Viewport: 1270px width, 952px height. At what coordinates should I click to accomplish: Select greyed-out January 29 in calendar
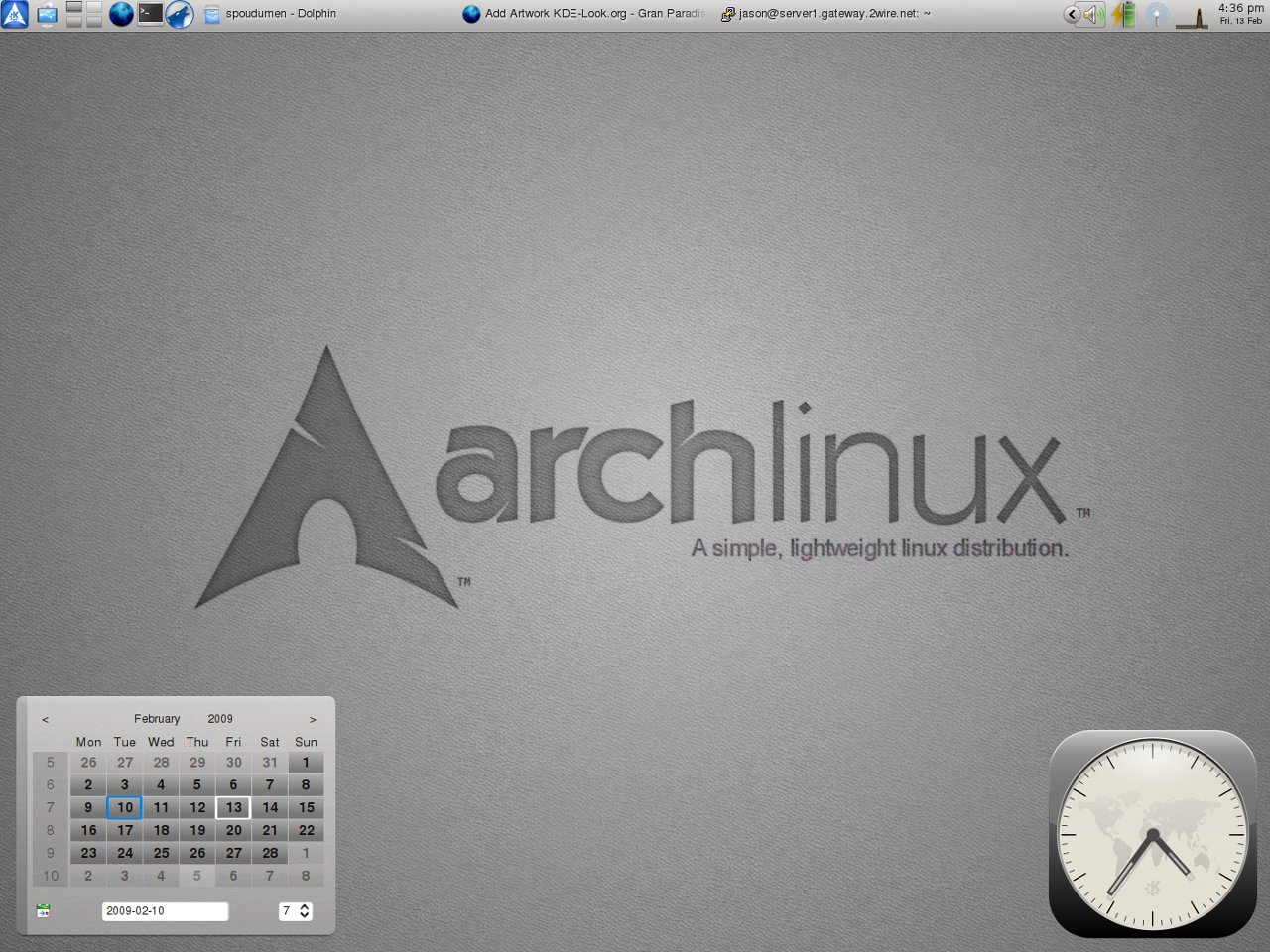(x=197, y=763)
